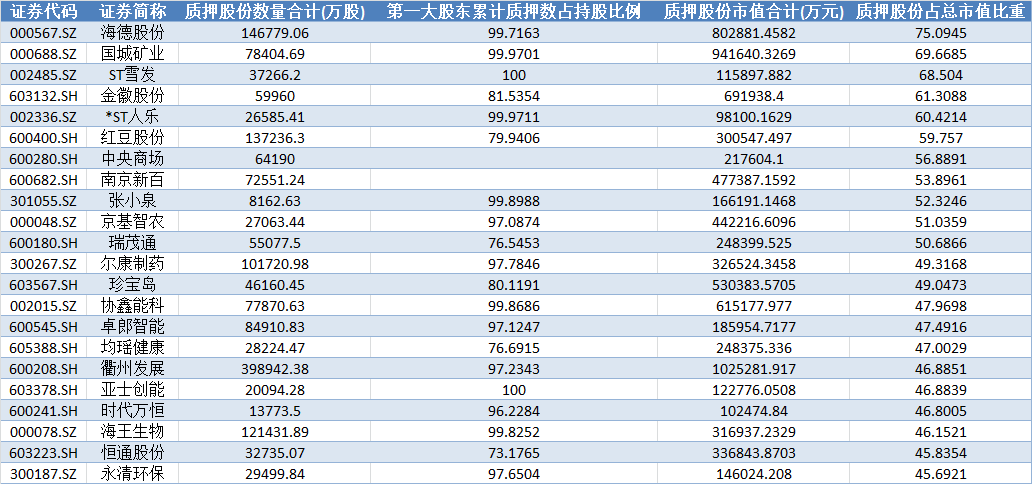Select value 442216.6096

coord(756,222)
